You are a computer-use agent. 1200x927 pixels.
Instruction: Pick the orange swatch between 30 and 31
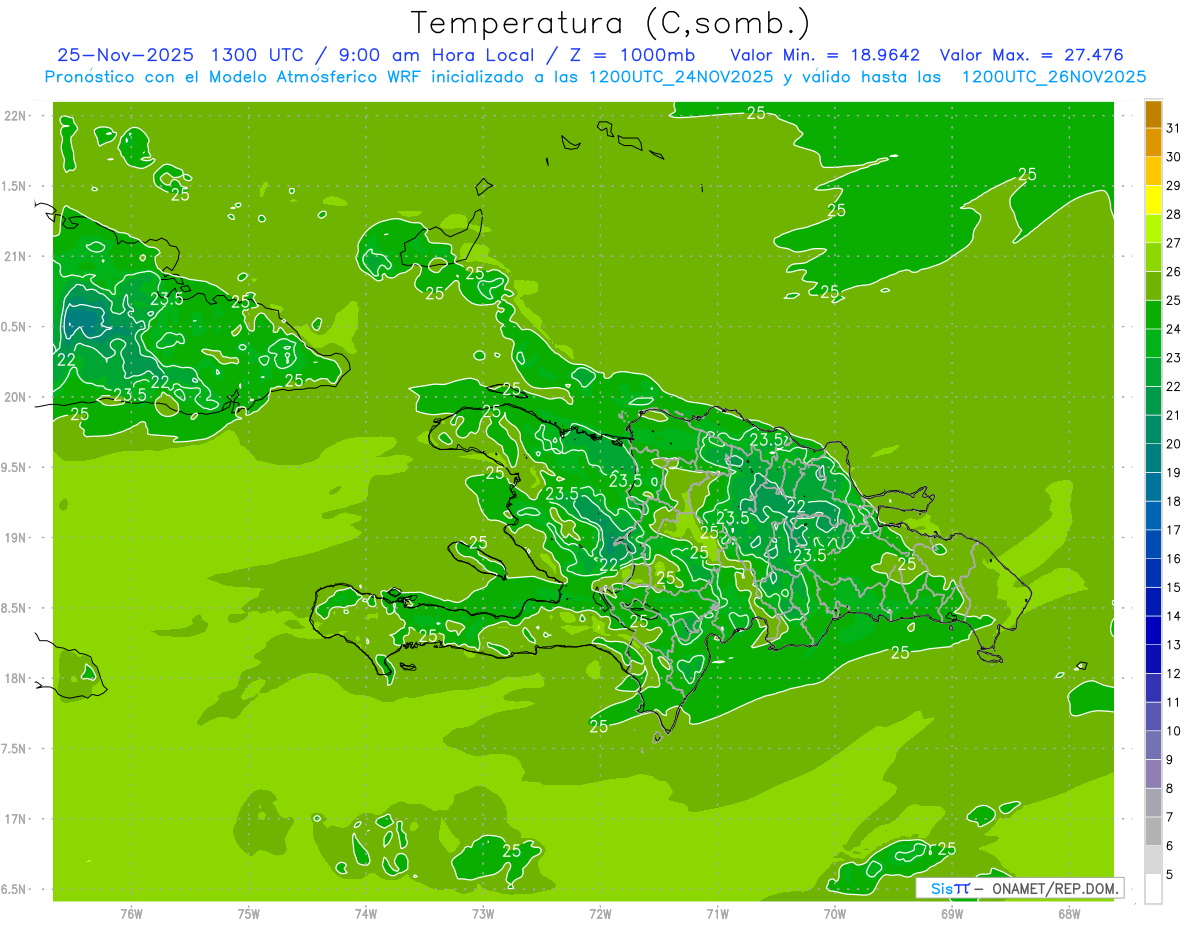click(1153, 143)
